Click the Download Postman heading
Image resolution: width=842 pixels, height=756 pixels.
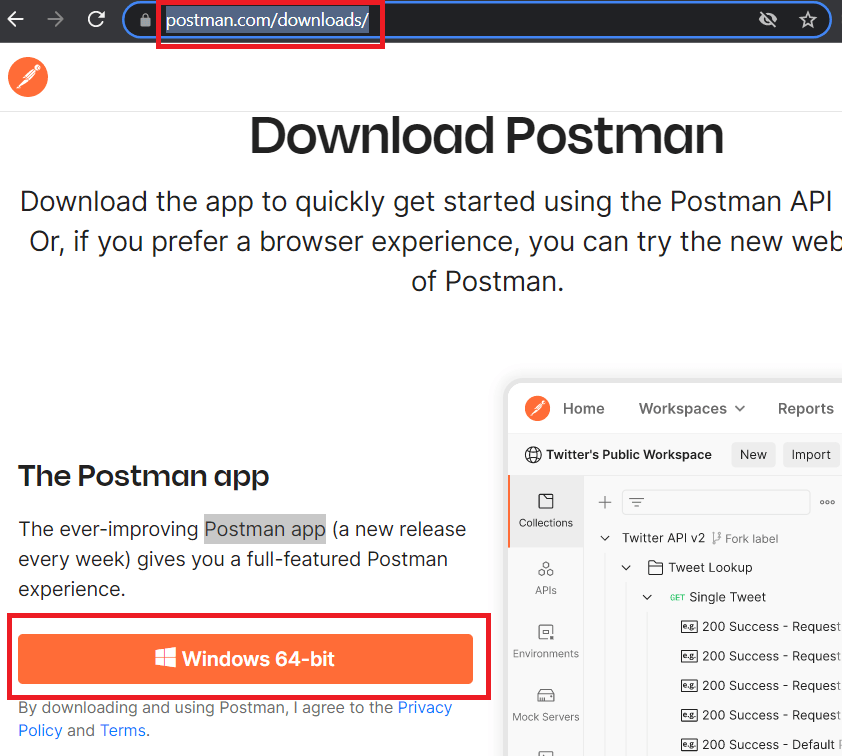(x=487, y=136)
